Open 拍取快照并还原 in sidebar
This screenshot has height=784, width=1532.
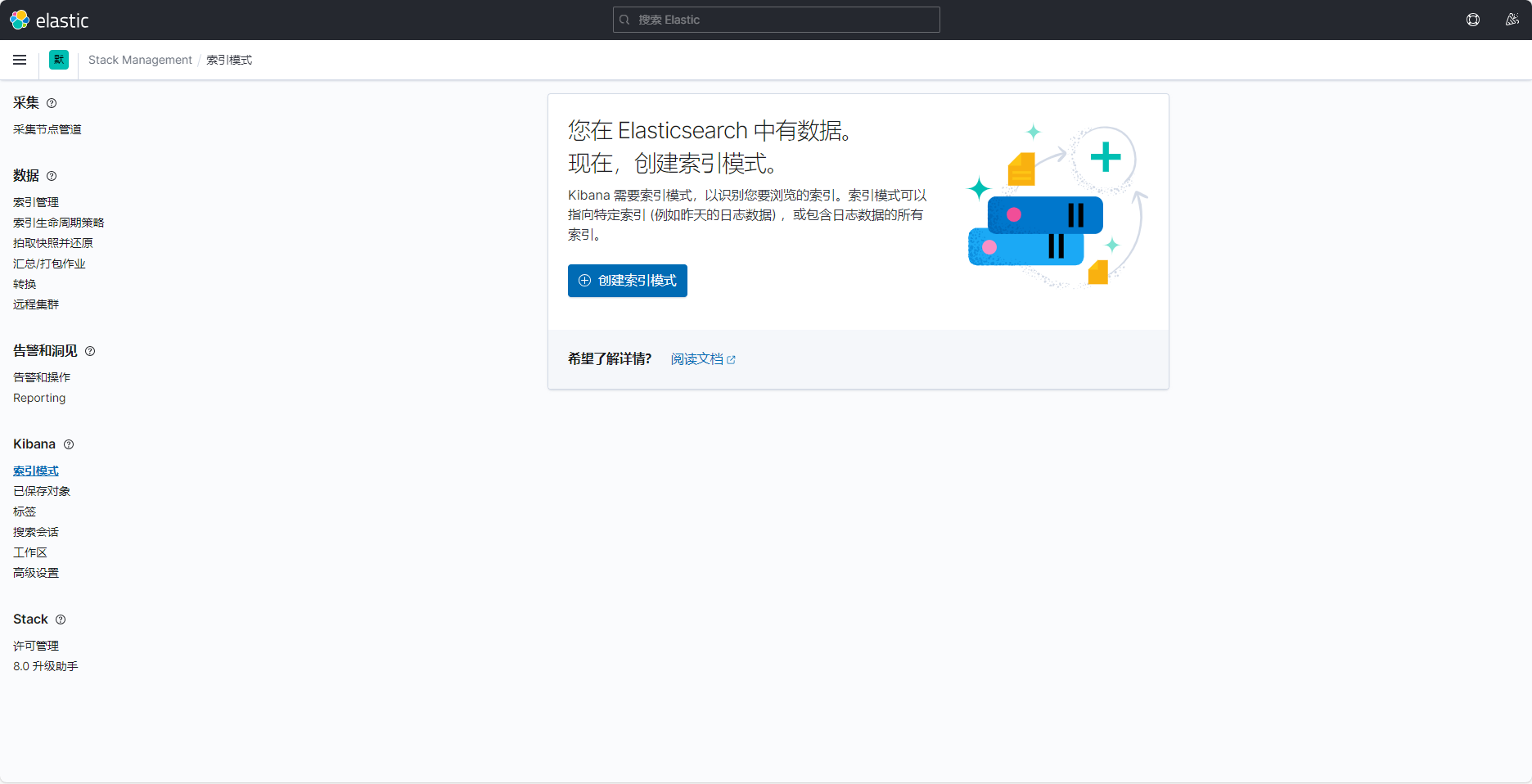click(x=53, y=243)
